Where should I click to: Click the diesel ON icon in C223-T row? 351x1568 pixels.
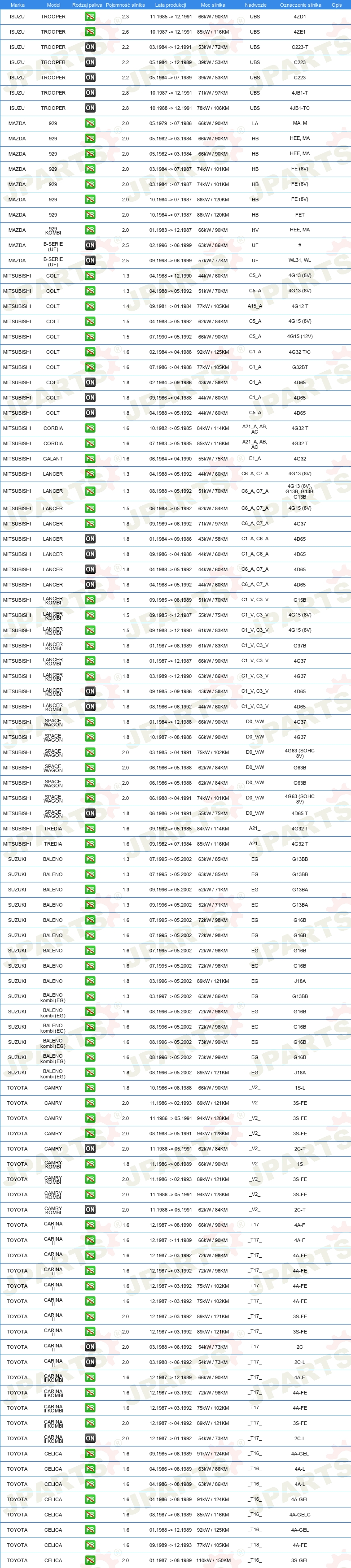(90, 47)
